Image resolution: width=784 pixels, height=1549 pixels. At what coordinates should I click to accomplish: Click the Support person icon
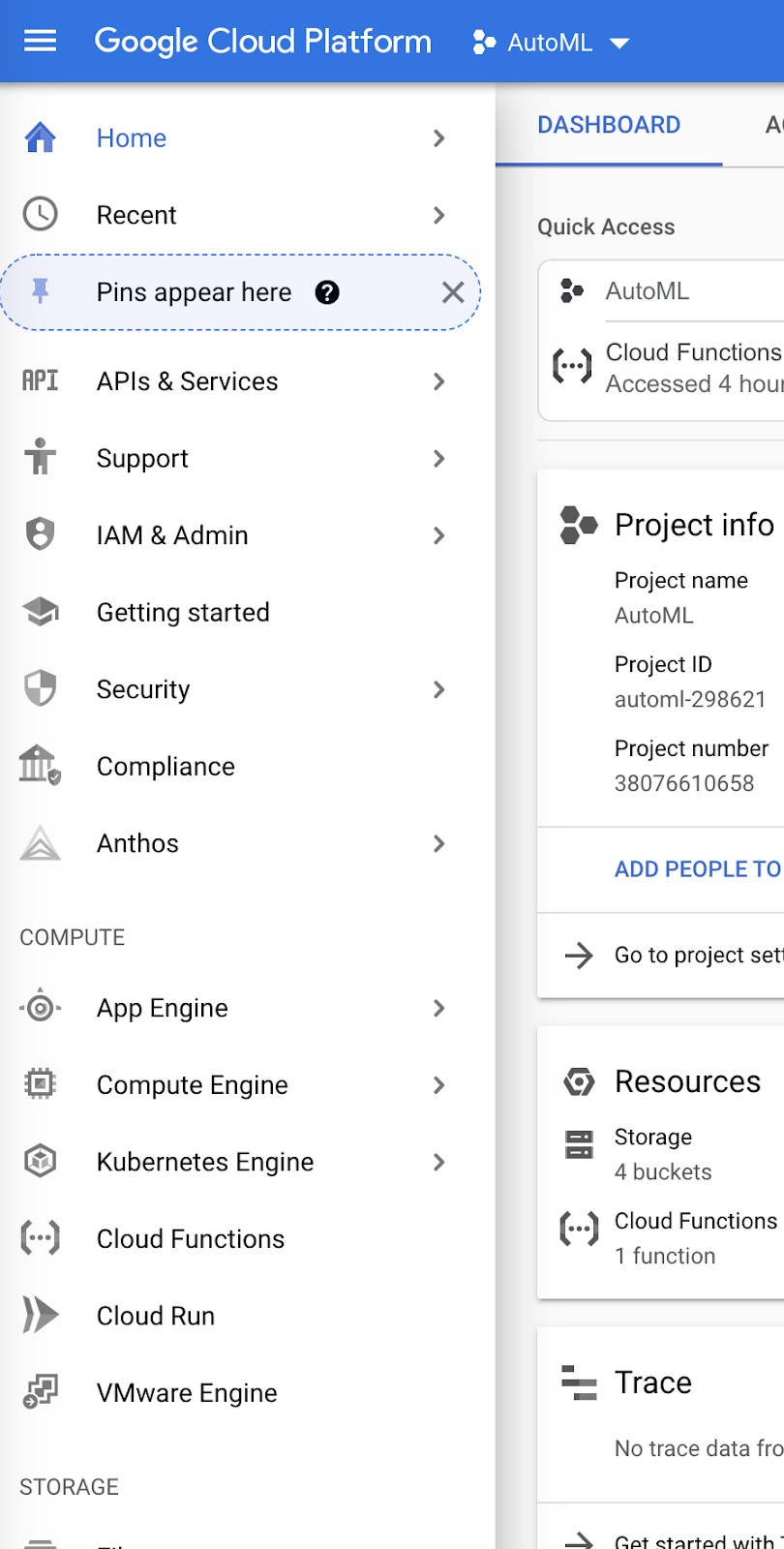coord(40,457)
